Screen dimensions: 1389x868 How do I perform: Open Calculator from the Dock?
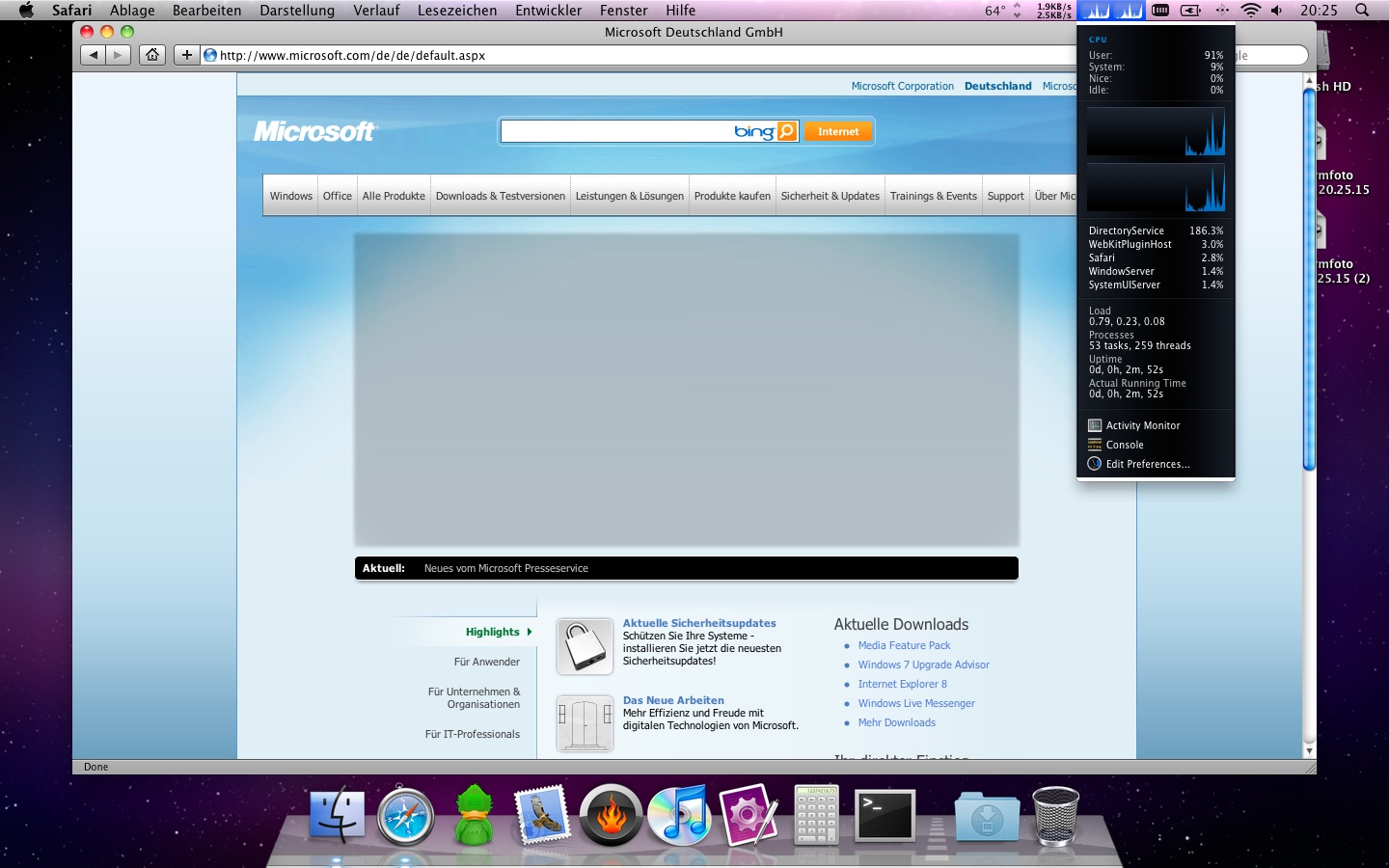pos(816,815)
